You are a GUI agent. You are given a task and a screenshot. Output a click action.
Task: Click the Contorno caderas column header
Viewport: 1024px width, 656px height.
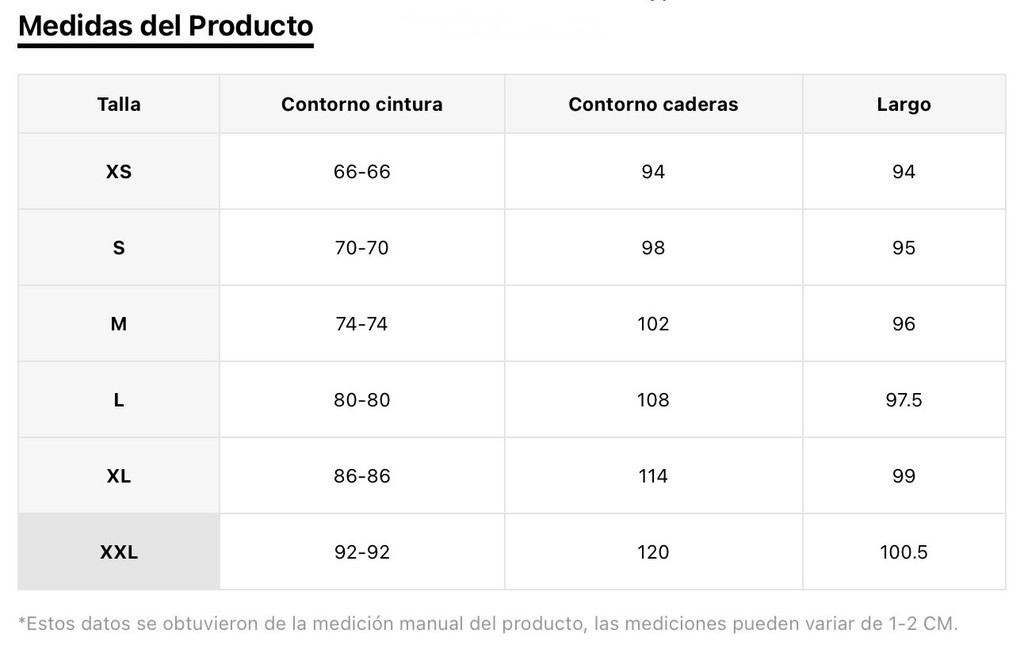coord(653,105)
